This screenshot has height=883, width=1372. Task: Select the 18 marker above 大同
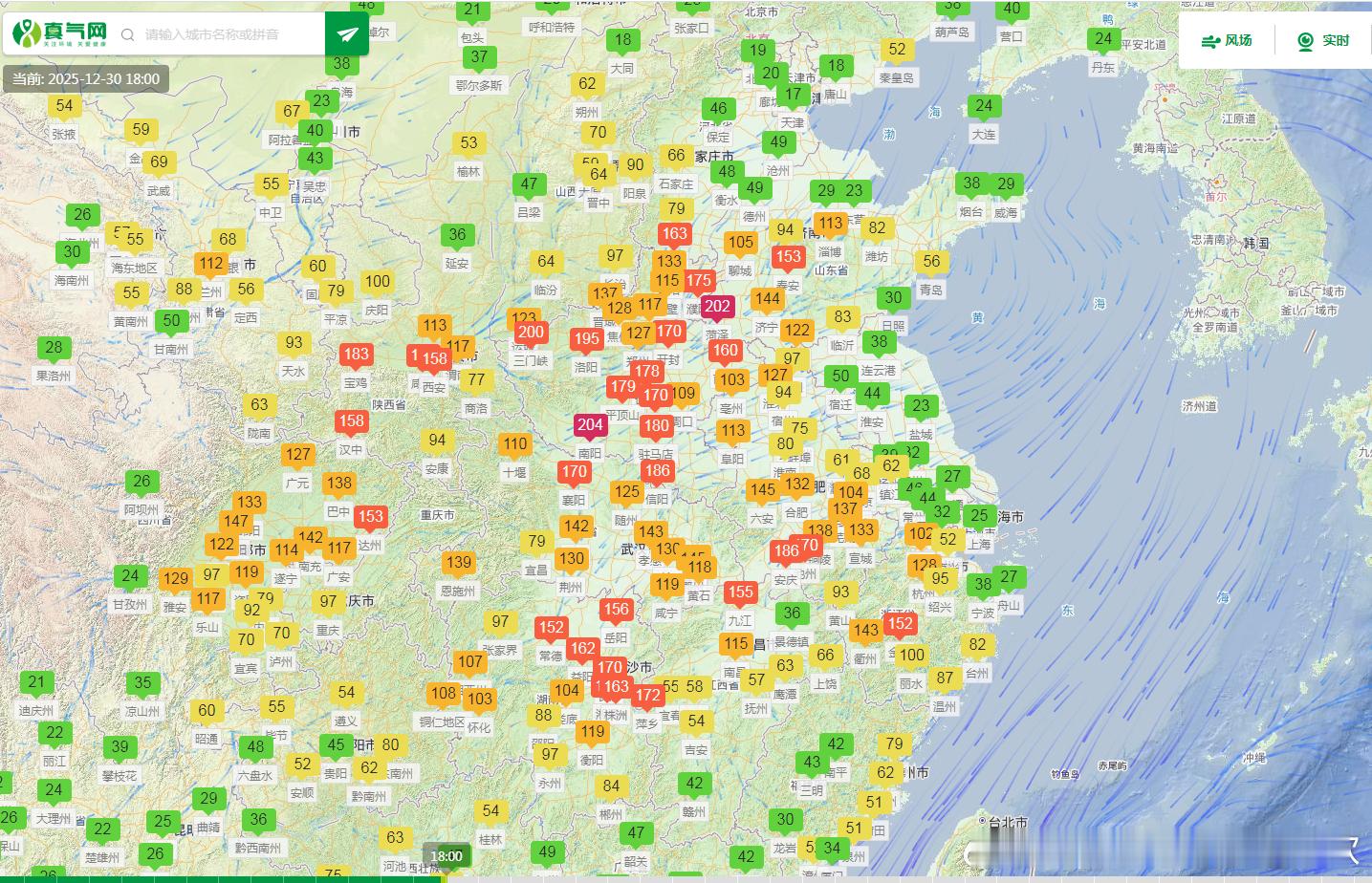click(x=622, y=40)
